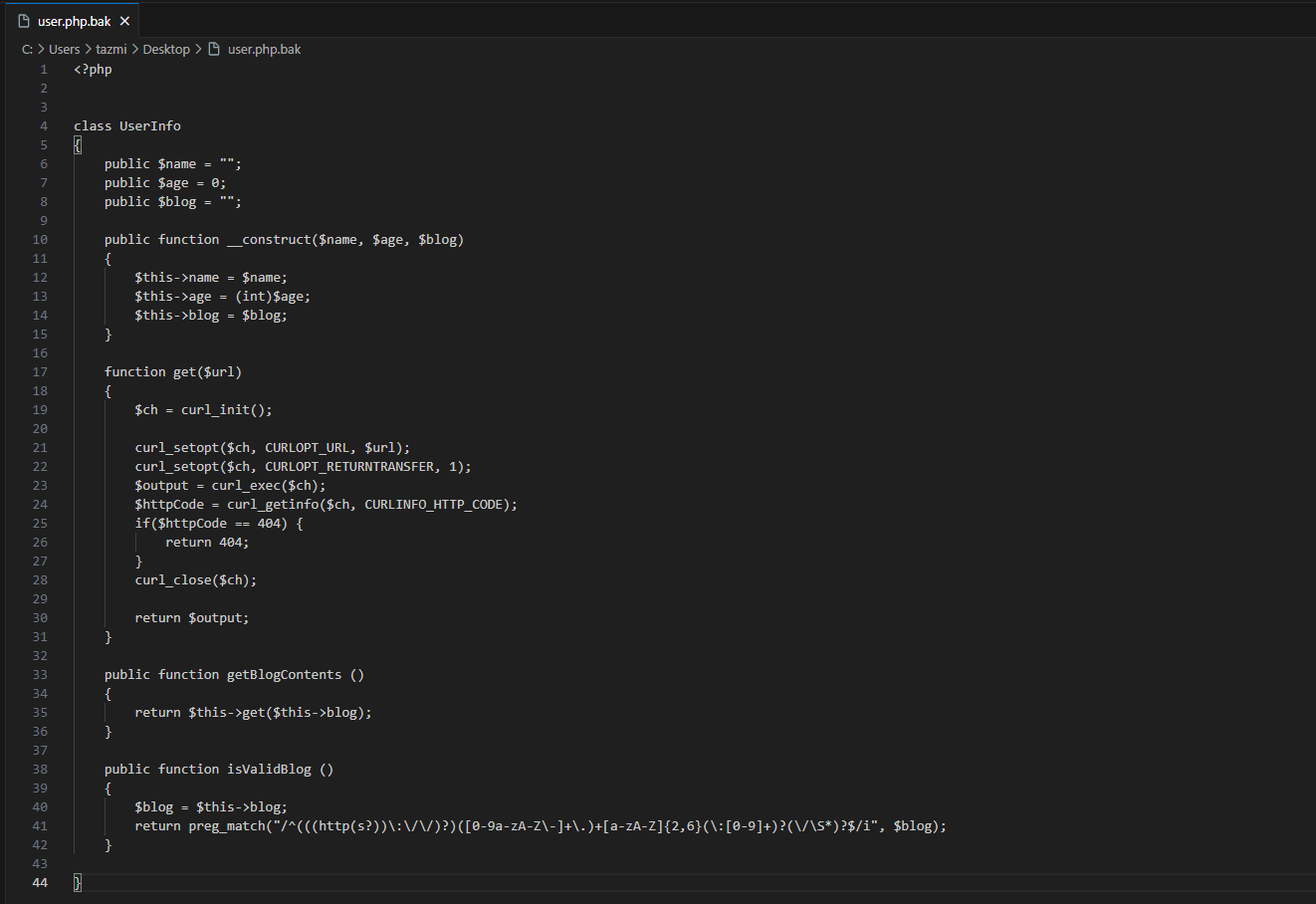The width and height of the screenshot is (1316, 904).
Task: Click '$blog = $this->blog;' on line 40
Action: click(x=211, y=807)
